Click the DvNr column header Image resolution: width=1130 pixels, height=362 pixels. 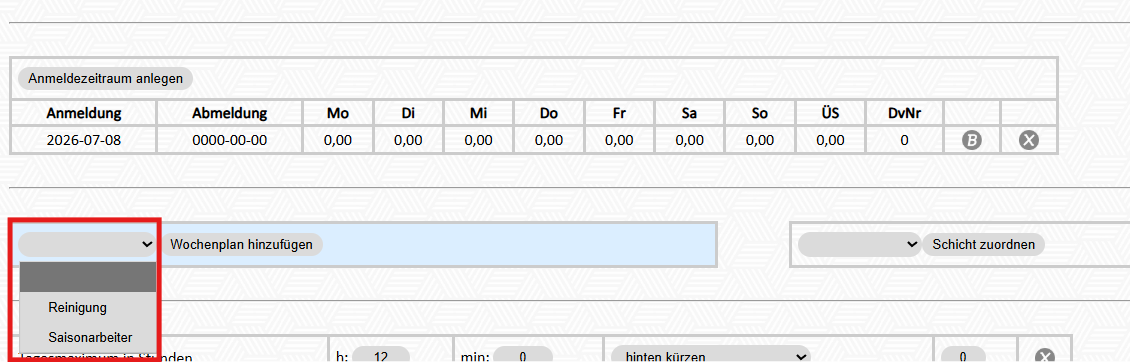[904, 113]
